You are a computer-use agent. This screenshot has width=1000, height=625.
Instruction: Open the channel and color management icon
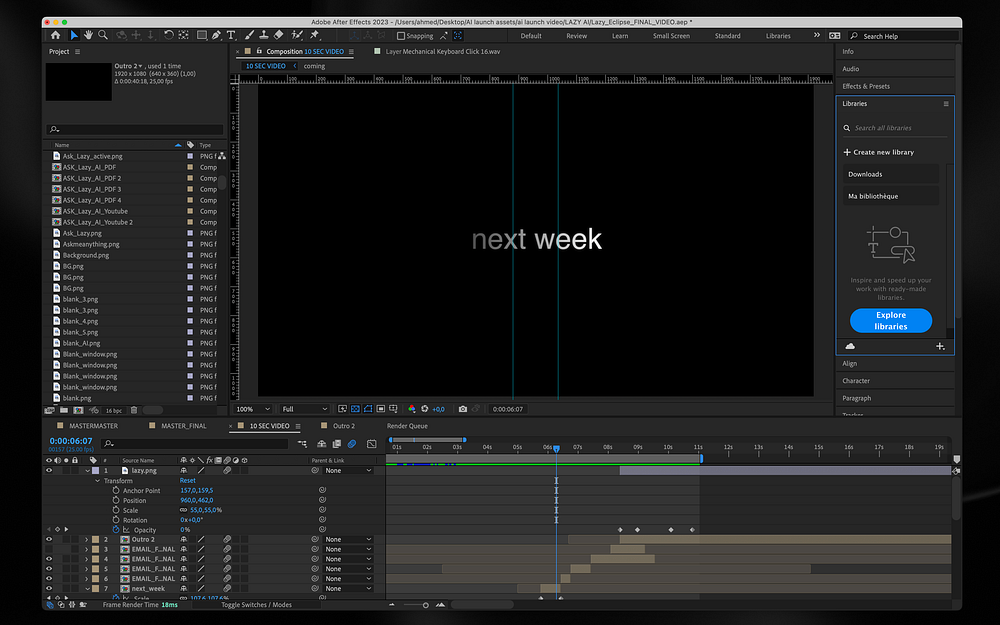click(x=411, y=409)
